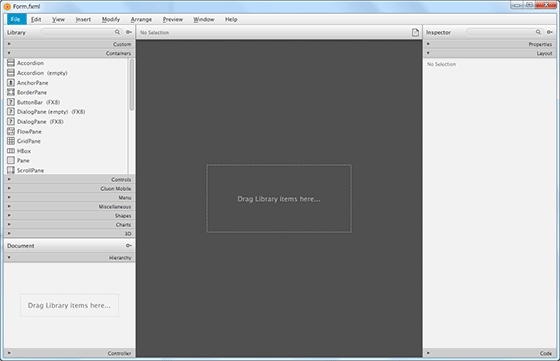Collapse the Layout inspector section
The width and height of the screenshot is (560, 361).
point(489,53)
